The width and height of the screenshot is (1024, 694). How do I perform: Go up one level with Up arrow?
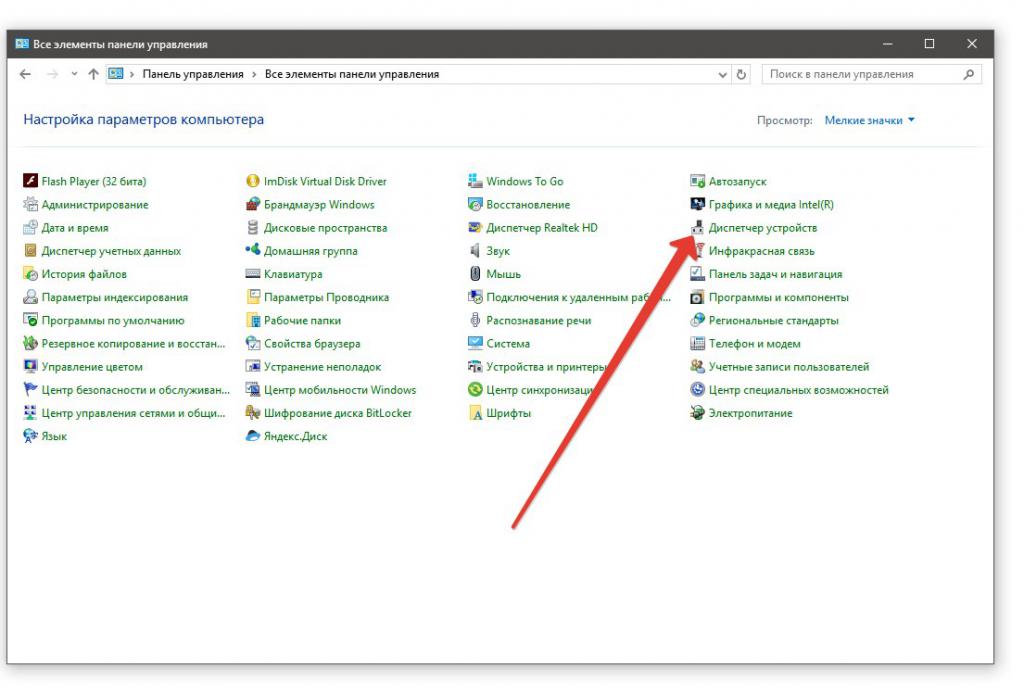(93, 74)
